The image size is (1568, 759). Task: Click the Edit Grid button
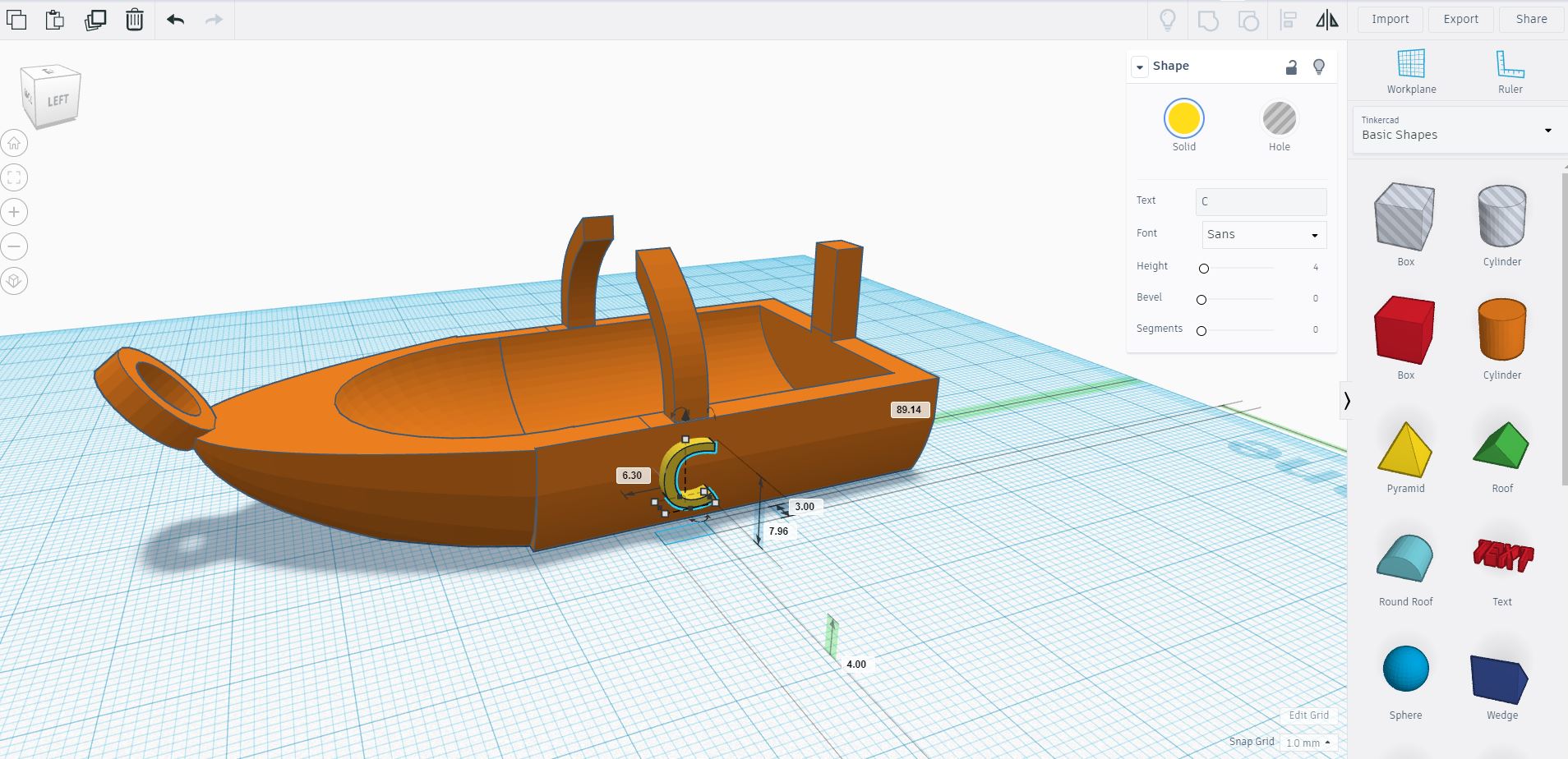[1308, 715]
